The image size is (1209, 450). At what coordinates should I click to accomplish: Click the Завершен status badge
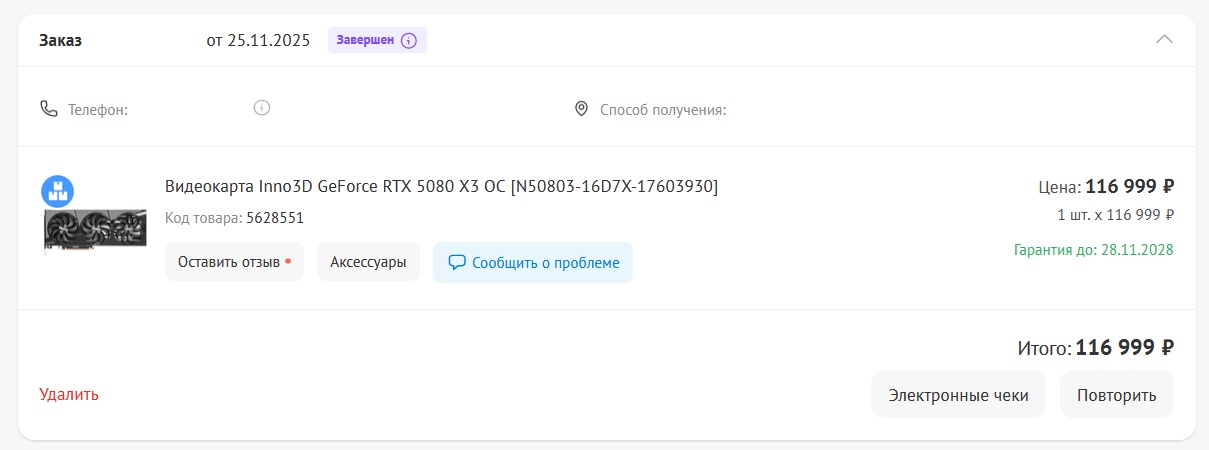coord(377,41)
